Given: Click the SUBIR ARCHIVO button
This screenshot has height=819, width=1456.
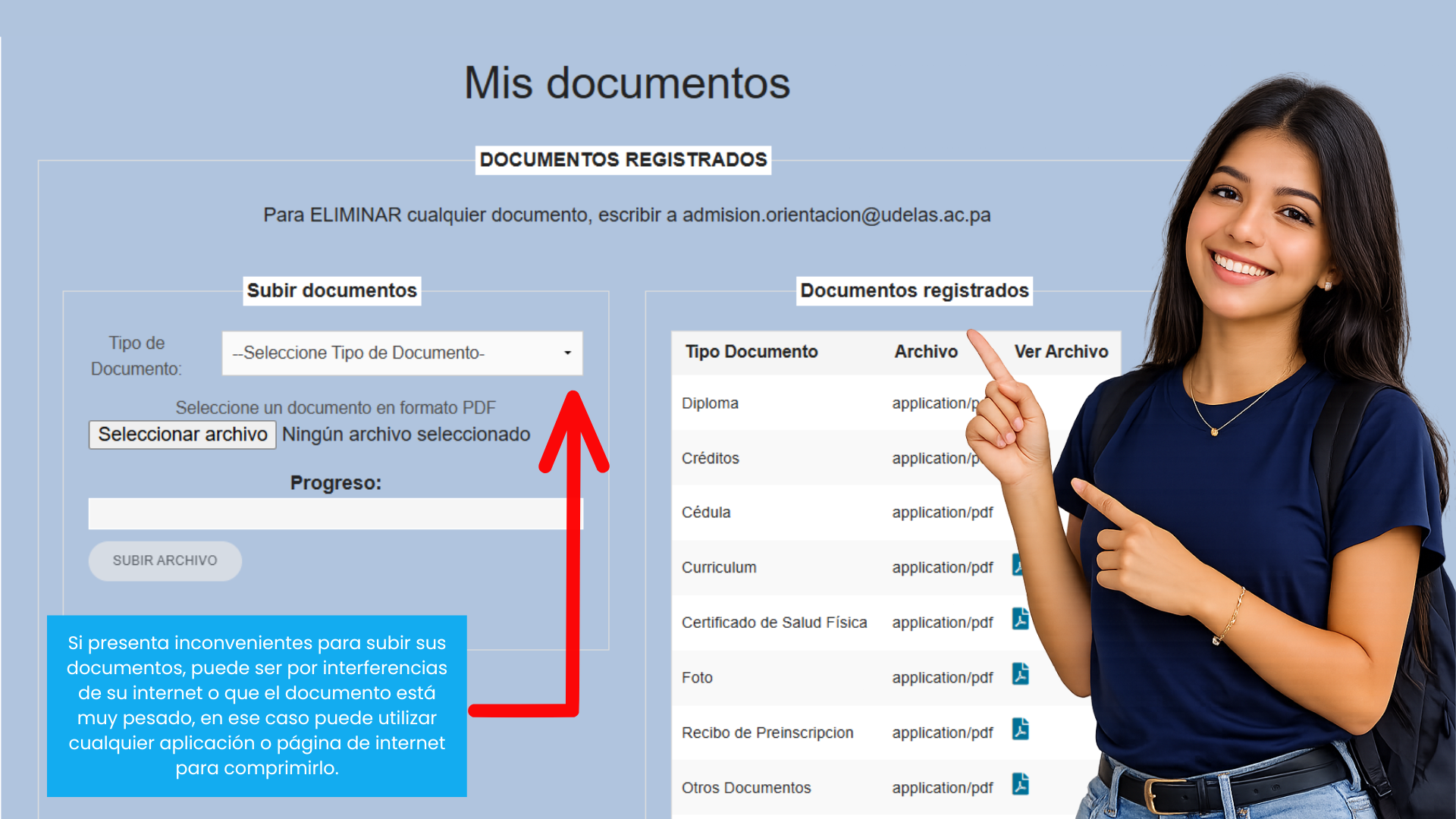Looking at the screenshot, I should click(x=165, y=561).
